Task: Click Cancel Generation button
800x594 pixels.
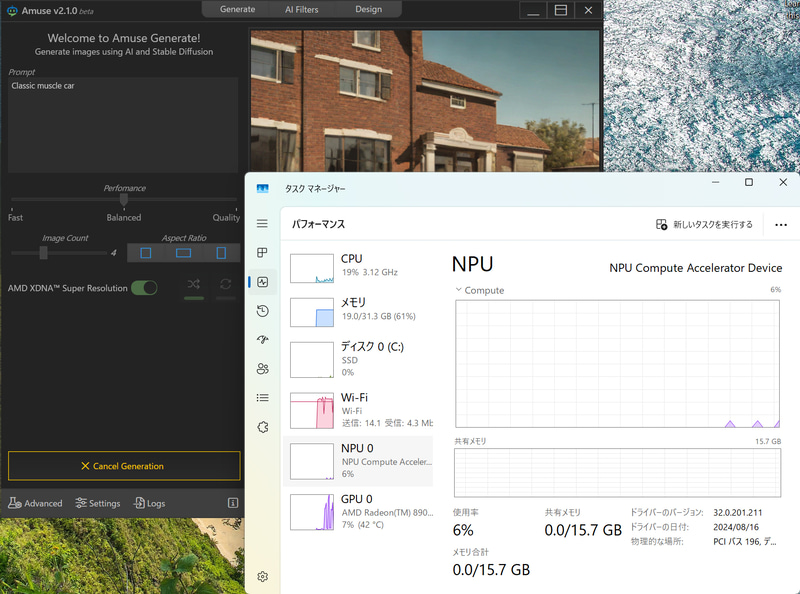Action: (124, 466)
